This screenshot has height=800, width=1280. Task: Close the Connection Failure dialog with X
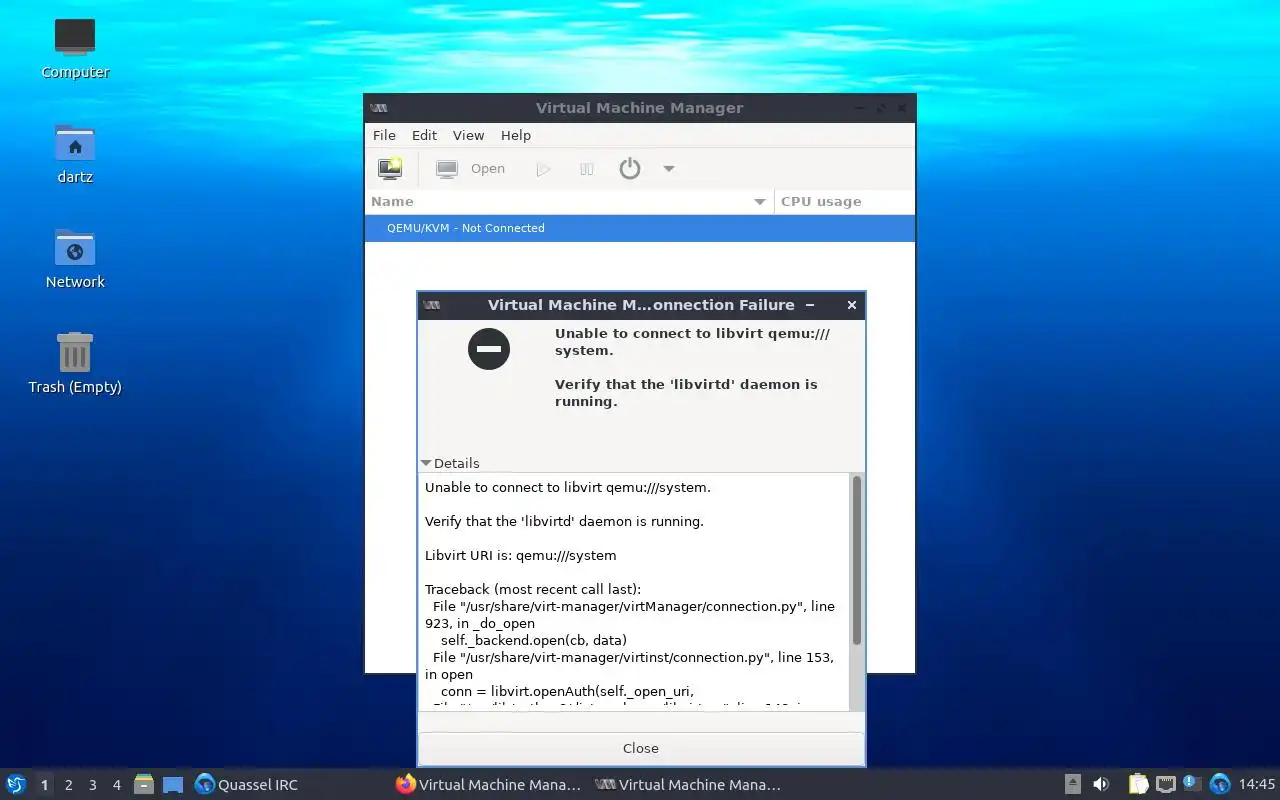tap(852, 305)
